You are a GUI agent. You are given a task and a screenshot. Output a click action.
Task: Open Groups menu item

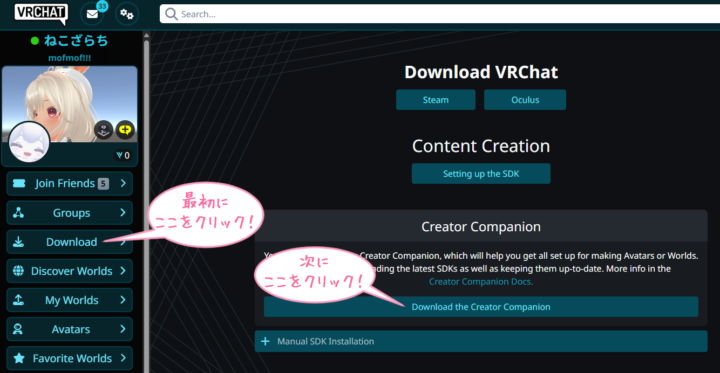pyautogui.click(x=69, y=213)
